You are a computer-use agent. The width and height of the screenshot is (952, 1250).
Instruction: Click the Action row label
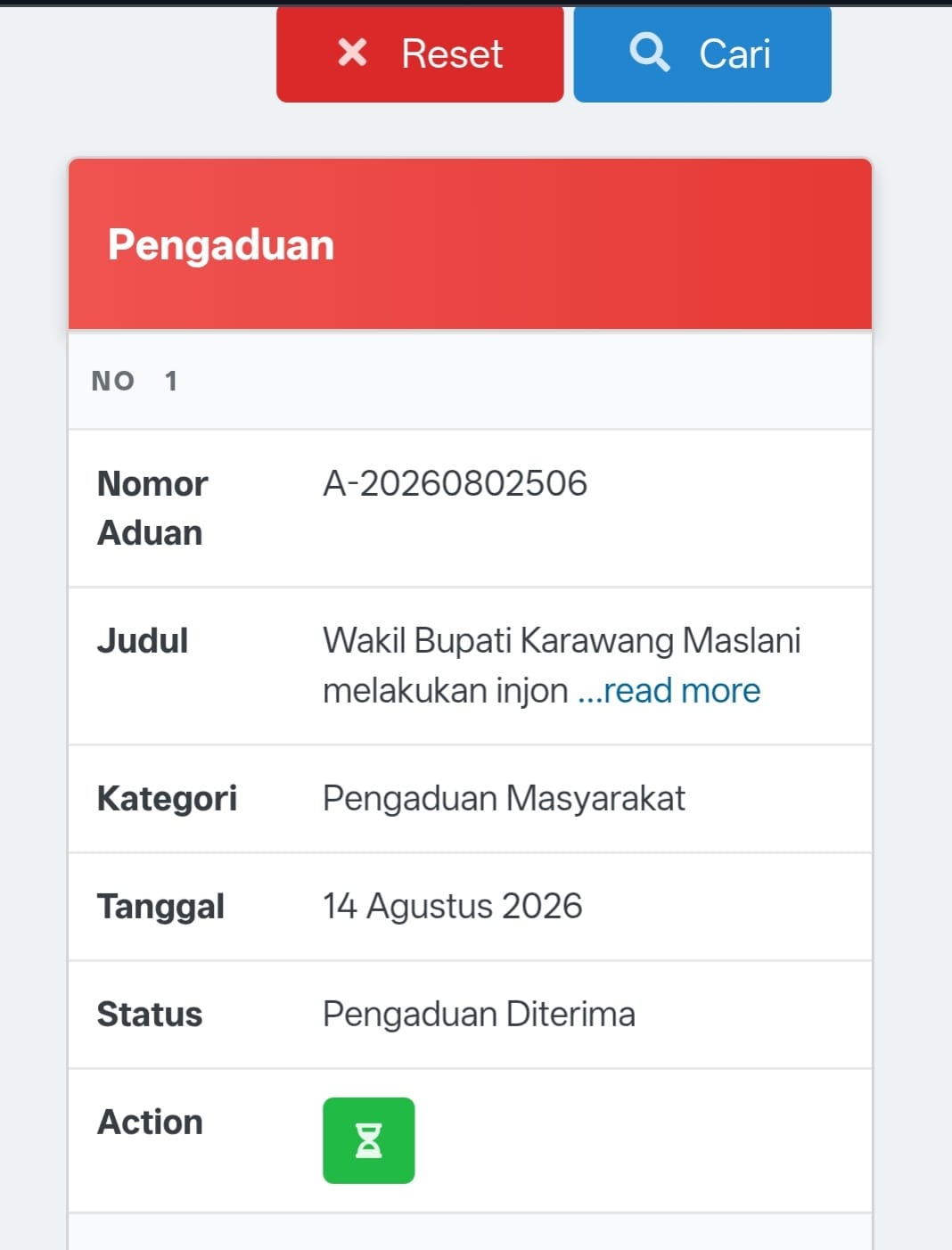click(x=150, y=1122)
